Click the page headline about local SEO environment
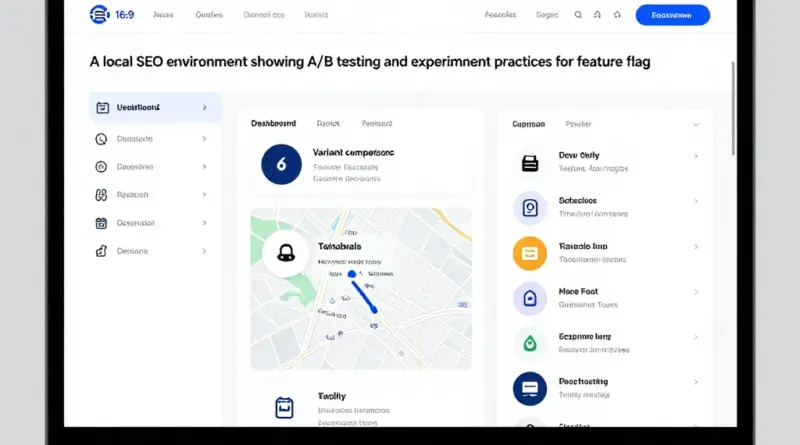Screen dimensions: 800x445 pos(370,62)
